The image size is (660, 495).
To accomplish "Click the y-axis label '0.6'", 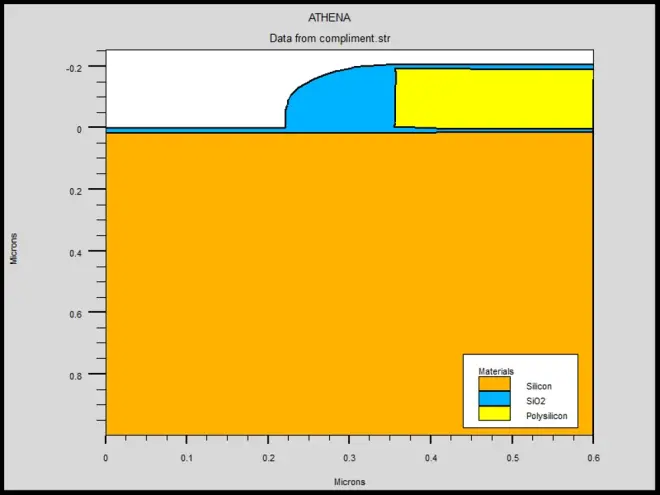I will coord(75,314).
